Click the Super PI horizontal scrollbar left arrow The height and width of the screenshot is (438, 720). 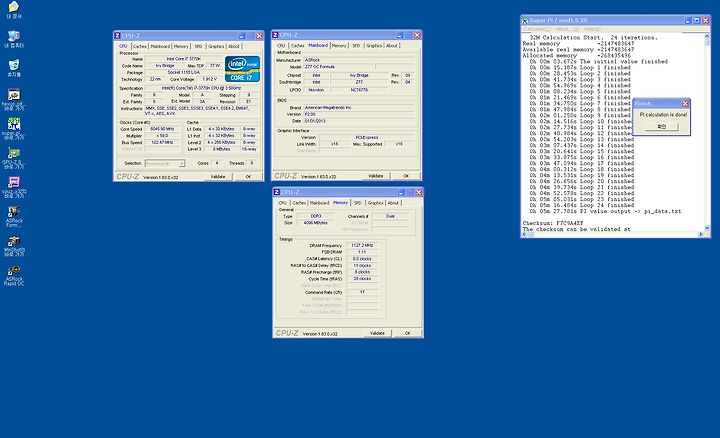[x=525, y=234]
